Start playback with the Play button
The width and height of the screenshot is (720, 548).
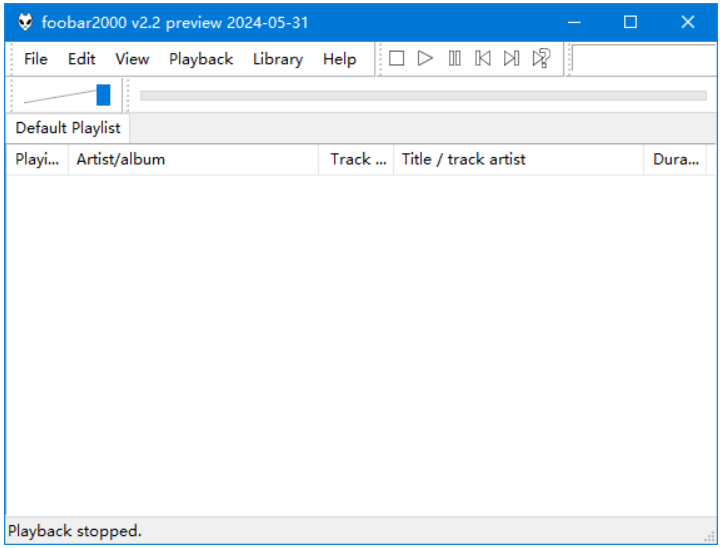[425, 59]
